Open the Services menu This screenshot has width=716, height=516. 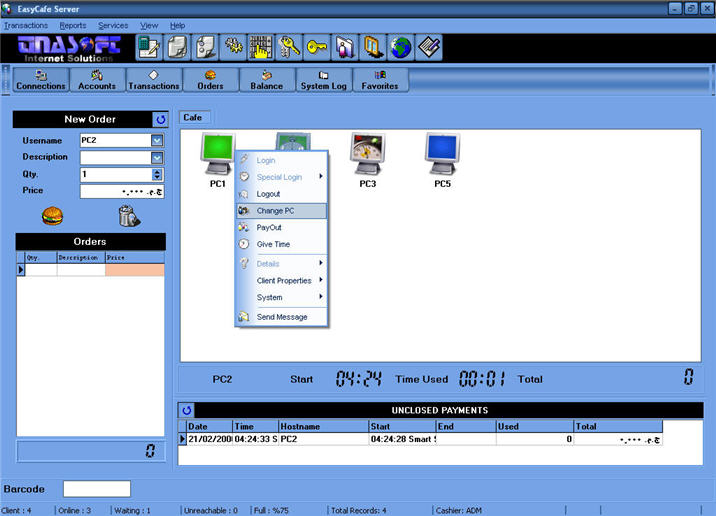pos(113,26)
